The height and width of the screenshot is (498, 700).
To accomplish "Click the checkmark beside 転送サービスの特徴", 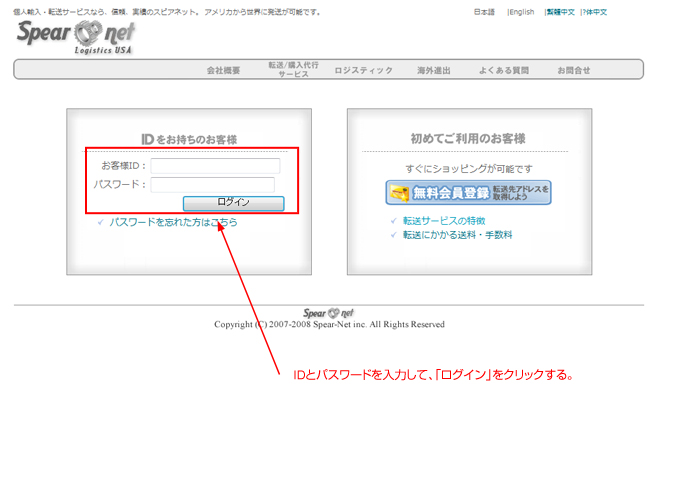I will 394,220.
